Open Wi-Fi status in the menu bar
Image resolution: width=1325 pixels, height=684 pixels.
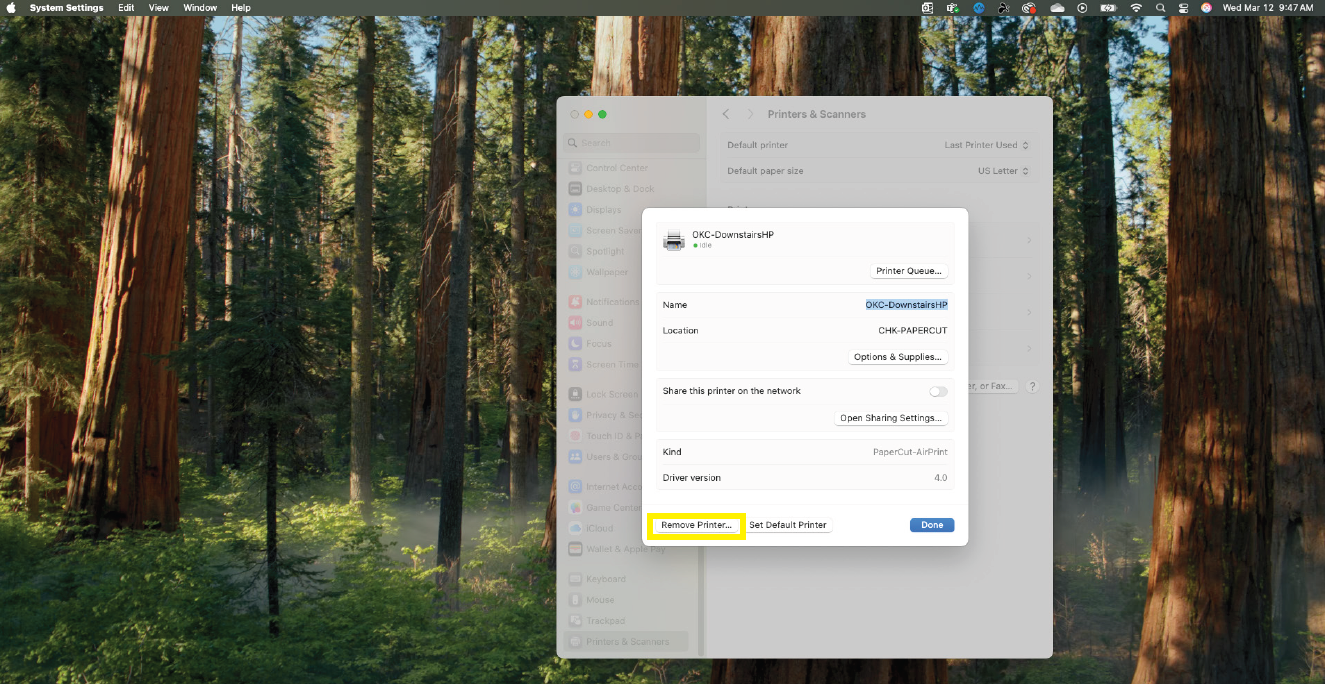click(1136, 8)
